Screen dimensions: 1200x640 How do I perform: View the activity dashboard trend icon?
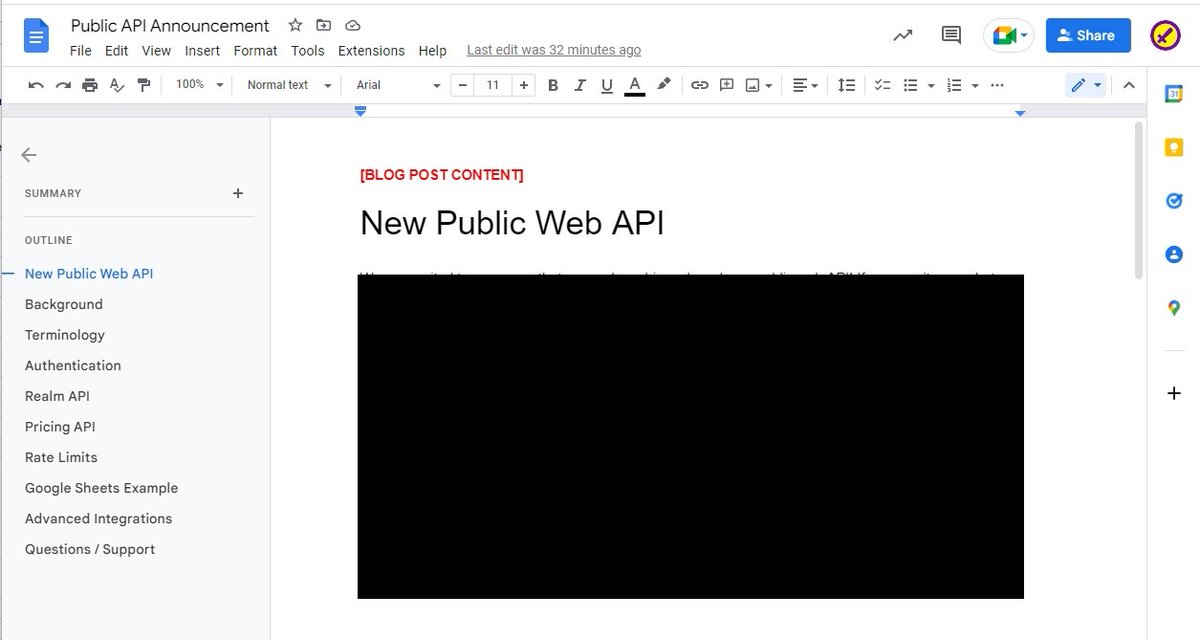(903, 35)
